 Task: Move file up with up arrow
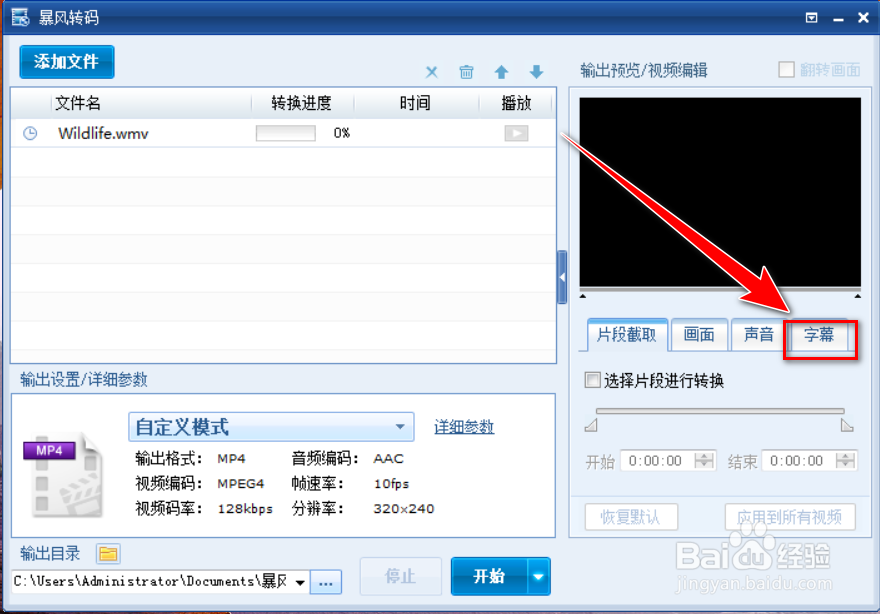pos(501,72)
